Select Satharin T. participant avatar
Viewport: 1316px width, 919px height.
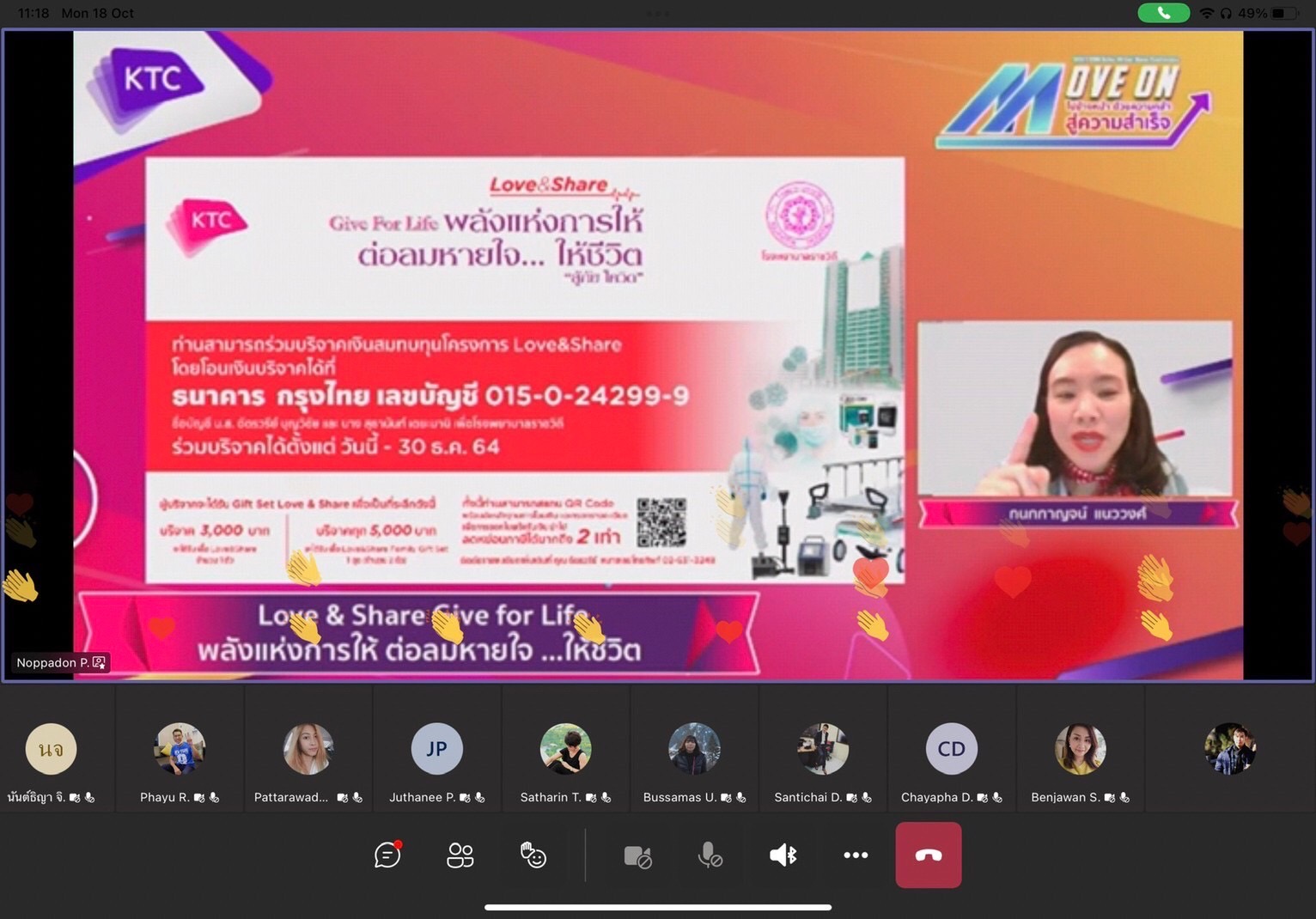(x=565, y=749)
